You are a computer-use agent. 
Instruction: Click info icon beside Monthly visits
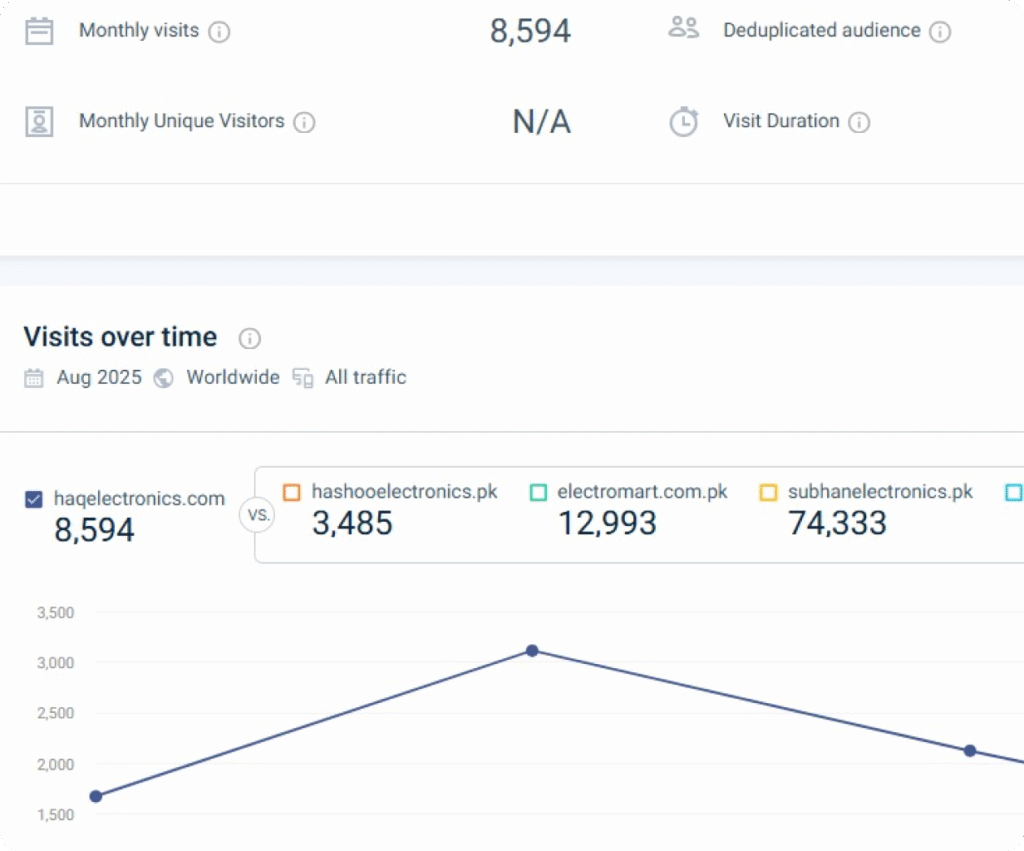219,32
